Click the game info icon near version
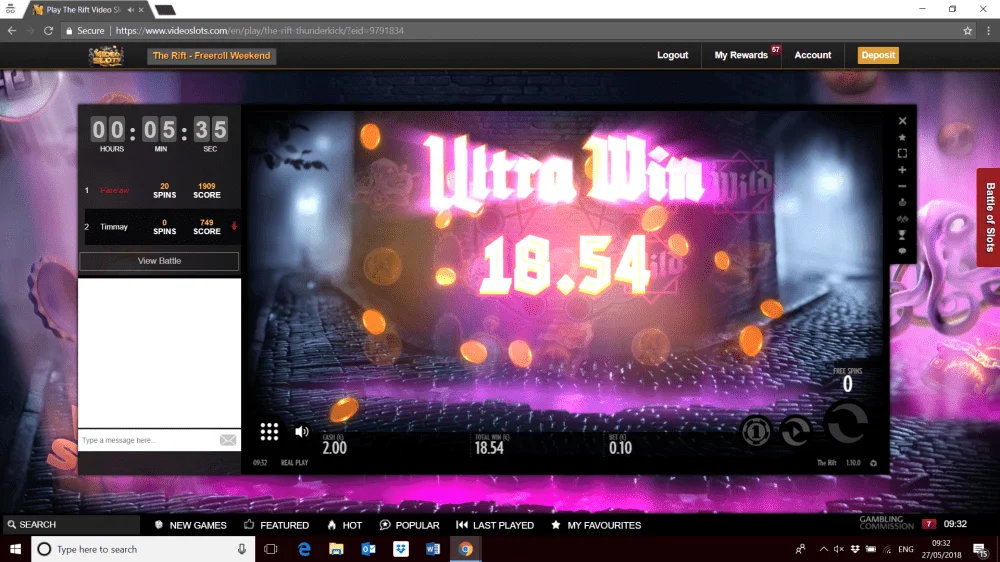 873,463
